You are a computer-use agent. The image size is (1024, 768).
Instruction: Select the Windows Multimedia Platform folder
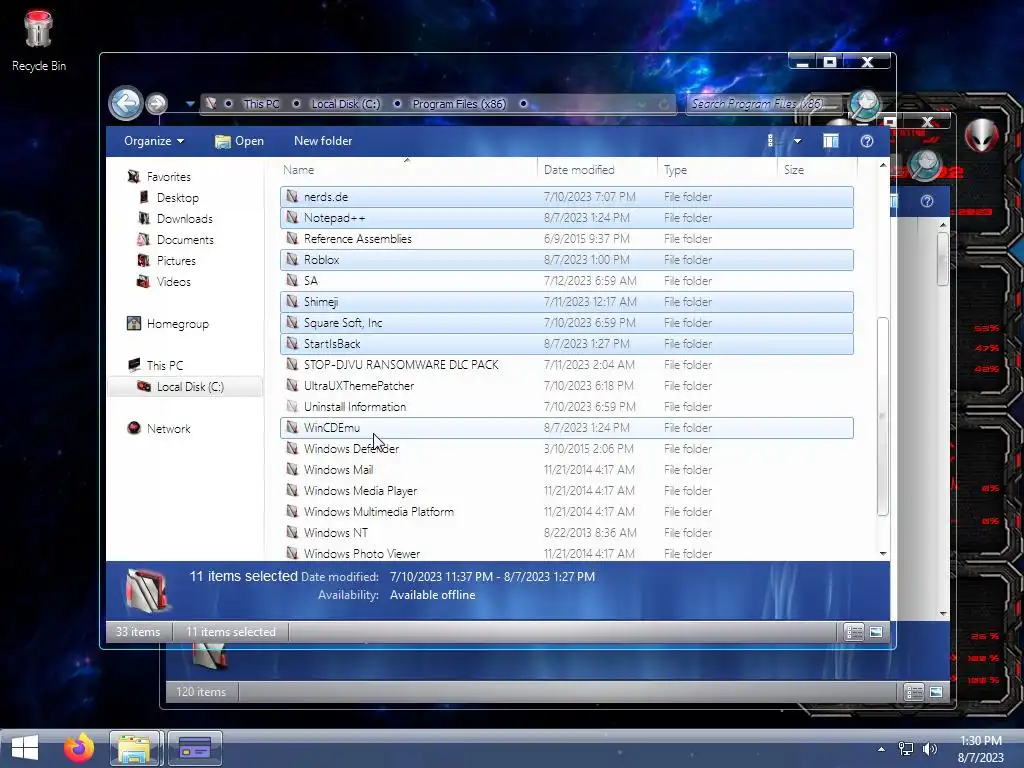(566, 511)
